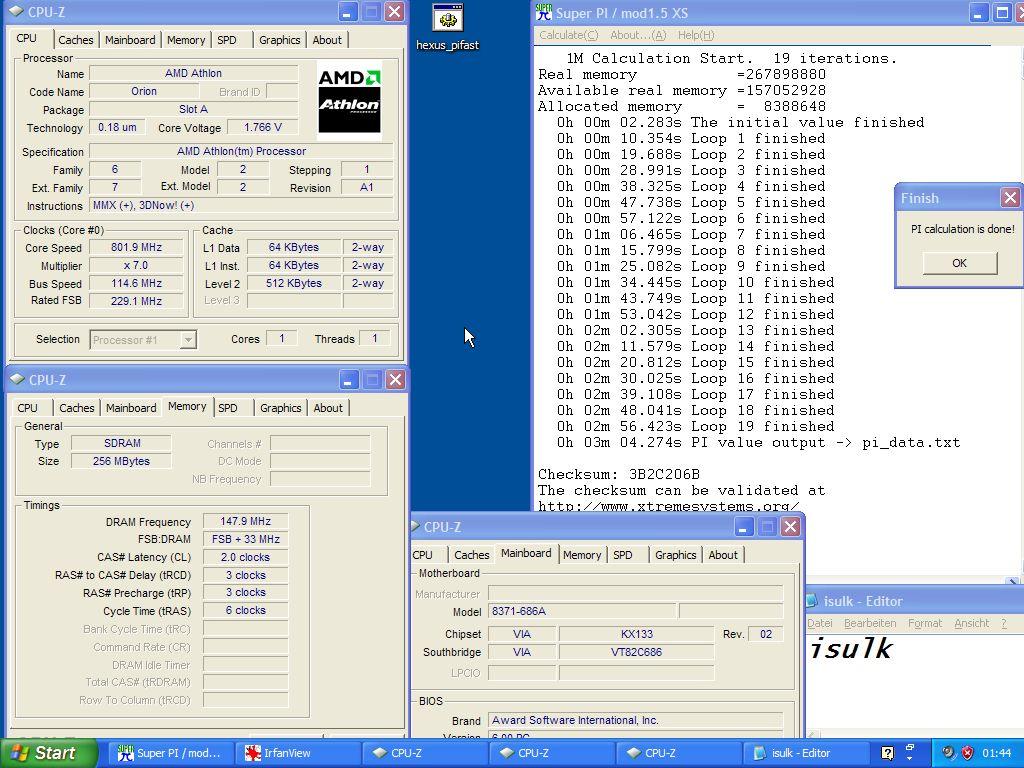Click the Memory CPU-Z window title icon
Viewport: 1024px width, 768px height.
coord(18,379)
